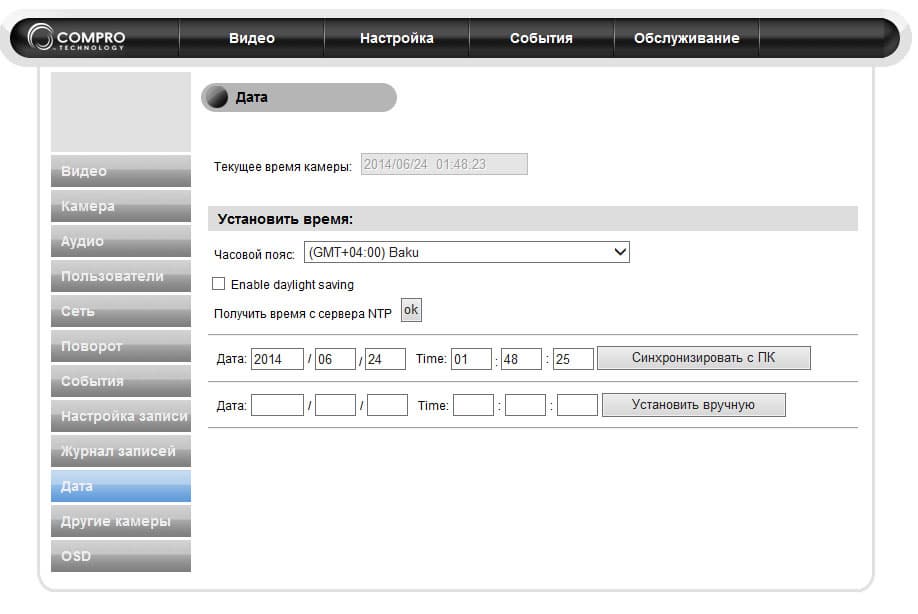Click the empty manual hour field
This screenshot has height=614, width=918.
tap(474, 405)
